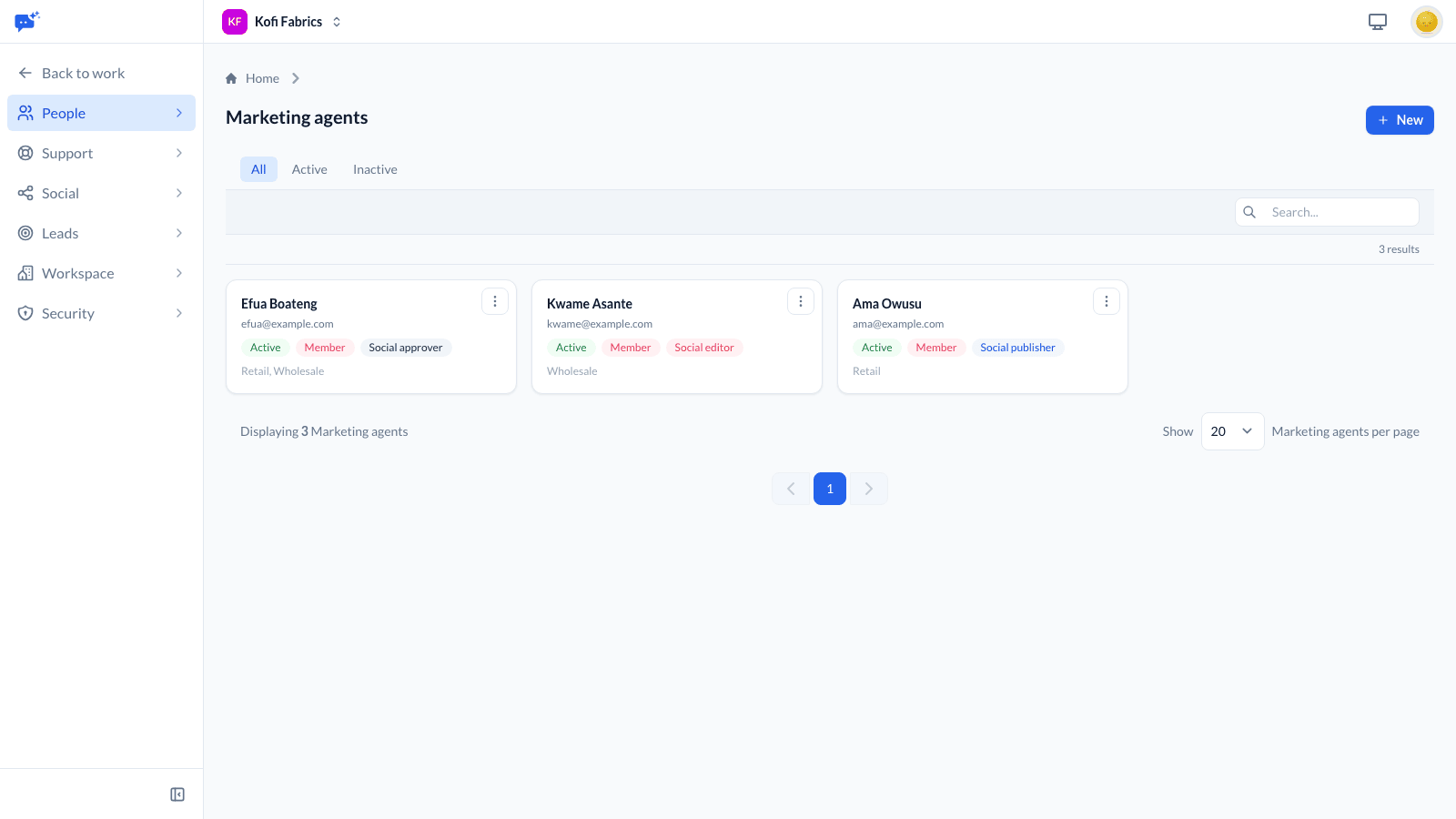Click the Social approver badge
The width and height of the screenshot is (1456, 819).
406,348
